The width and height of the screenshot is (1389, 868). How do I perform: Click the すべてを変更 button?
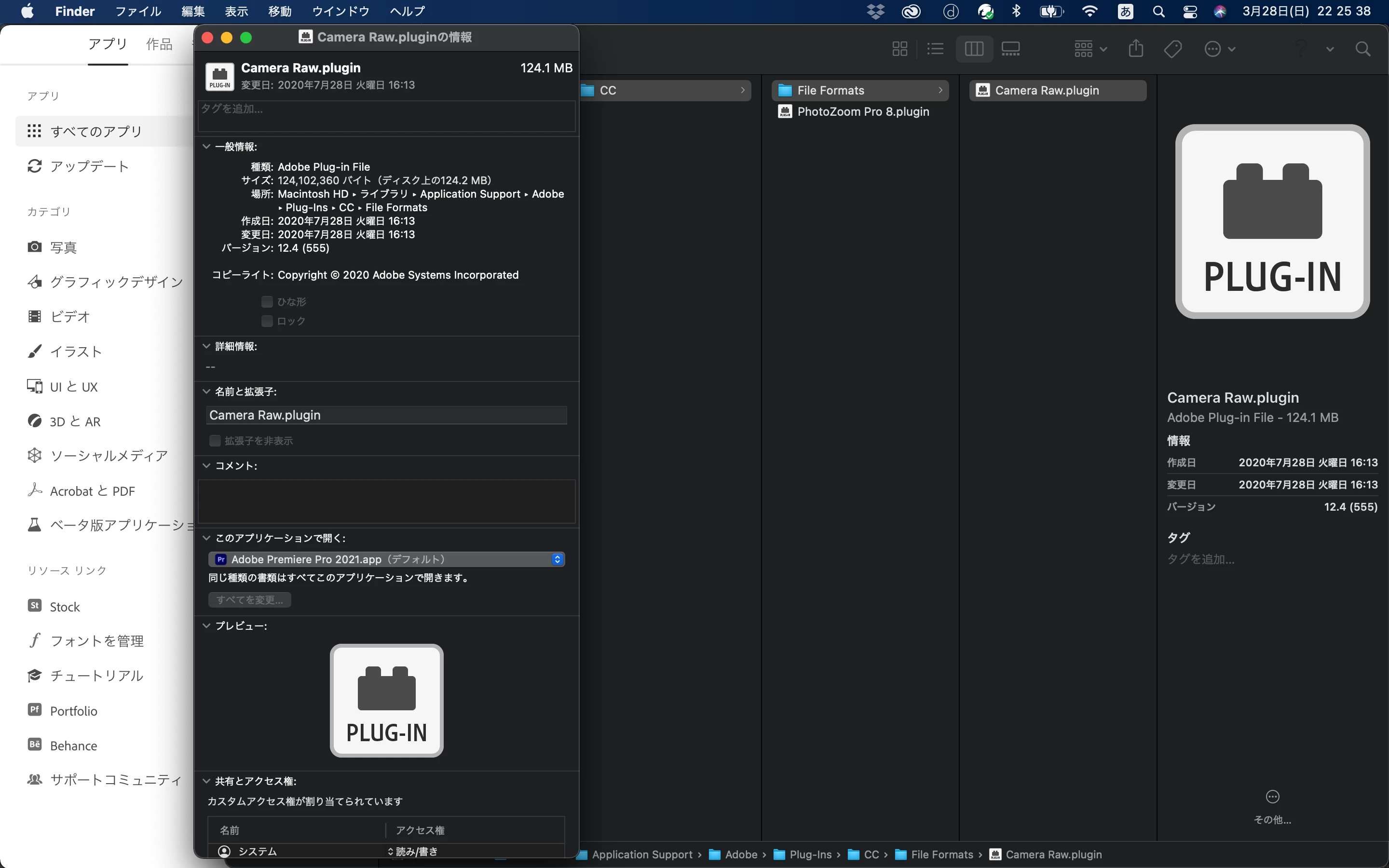[250, 600]
